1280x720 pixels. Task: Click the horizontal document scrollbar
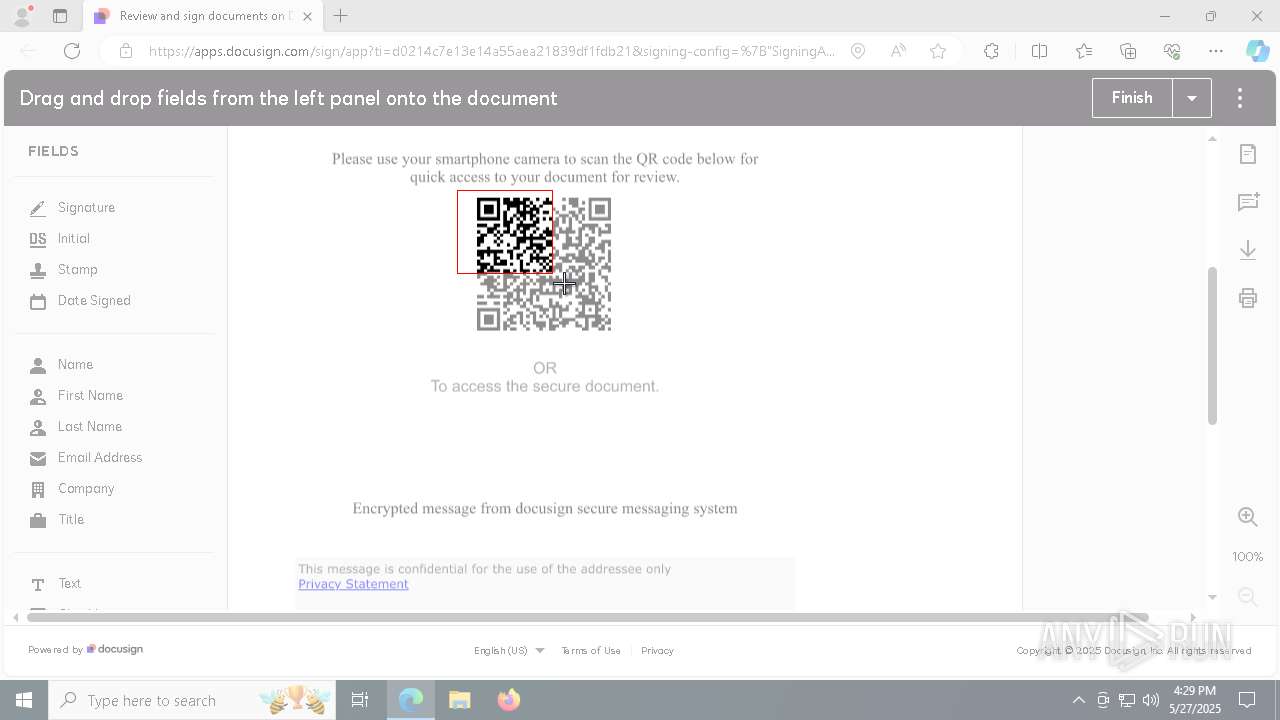coord(587,618)
